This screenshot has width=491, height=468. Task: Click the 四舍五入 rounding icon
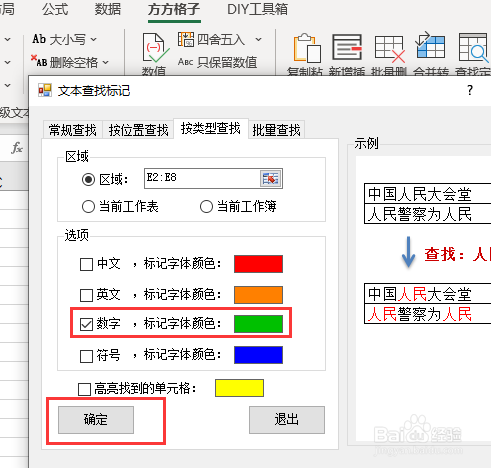186,40
